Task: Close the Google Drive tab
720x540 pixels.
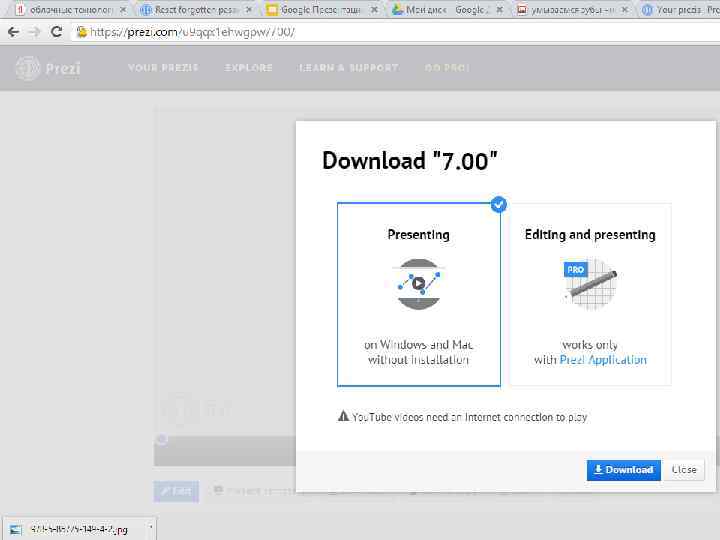Action: pos(499,9)
